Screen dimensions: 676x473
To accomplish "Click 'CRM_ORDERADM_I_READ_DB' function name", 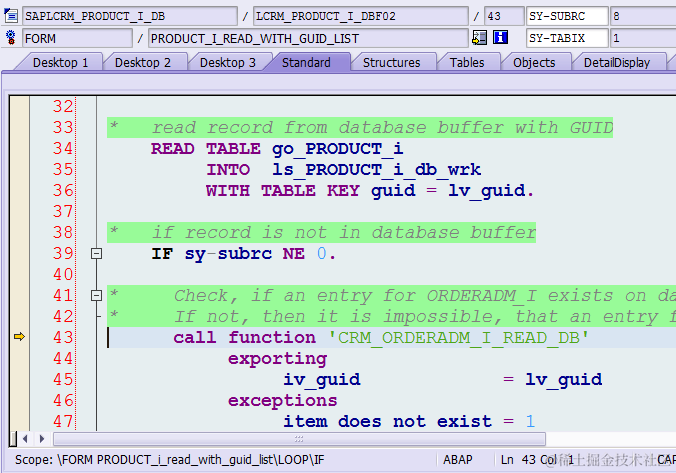I will [x=458, y=338].
